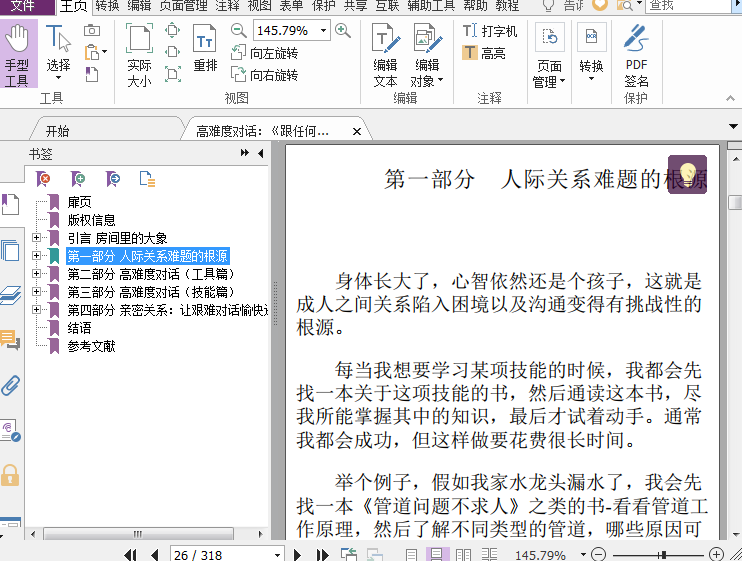Expand the 引言 房间里的大象 bookmark
This screenshot has height=561, width=742.
coord(36,237)
